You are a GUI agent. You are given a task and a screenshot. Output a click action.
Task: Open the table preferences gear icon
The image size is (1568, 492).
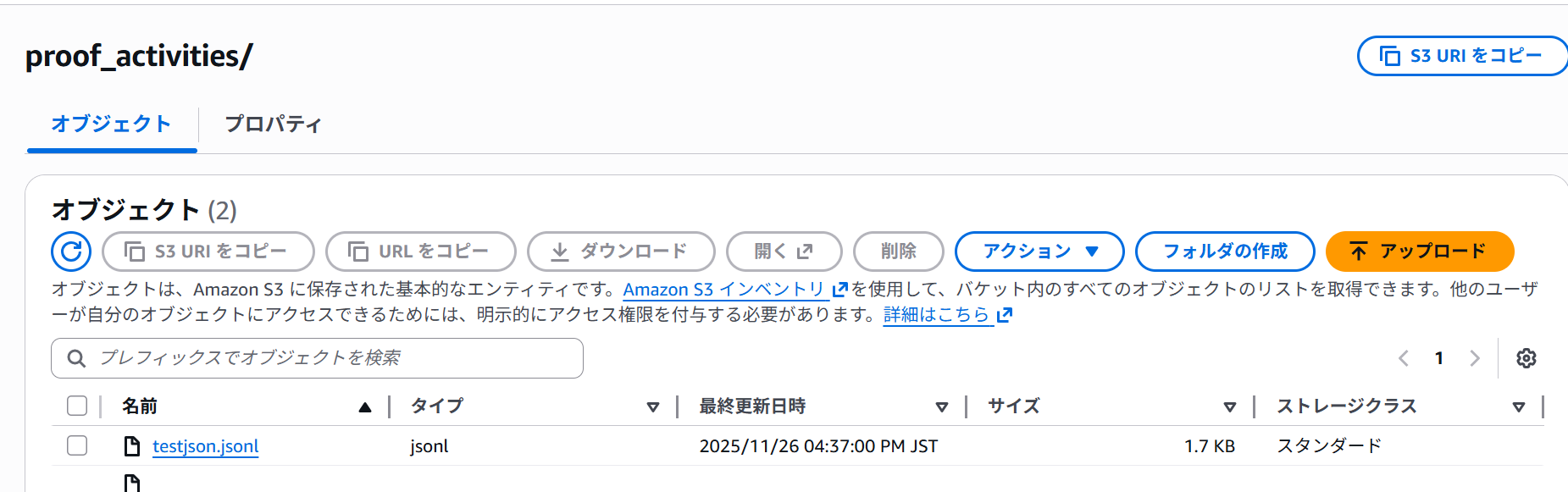[1526, 358]
